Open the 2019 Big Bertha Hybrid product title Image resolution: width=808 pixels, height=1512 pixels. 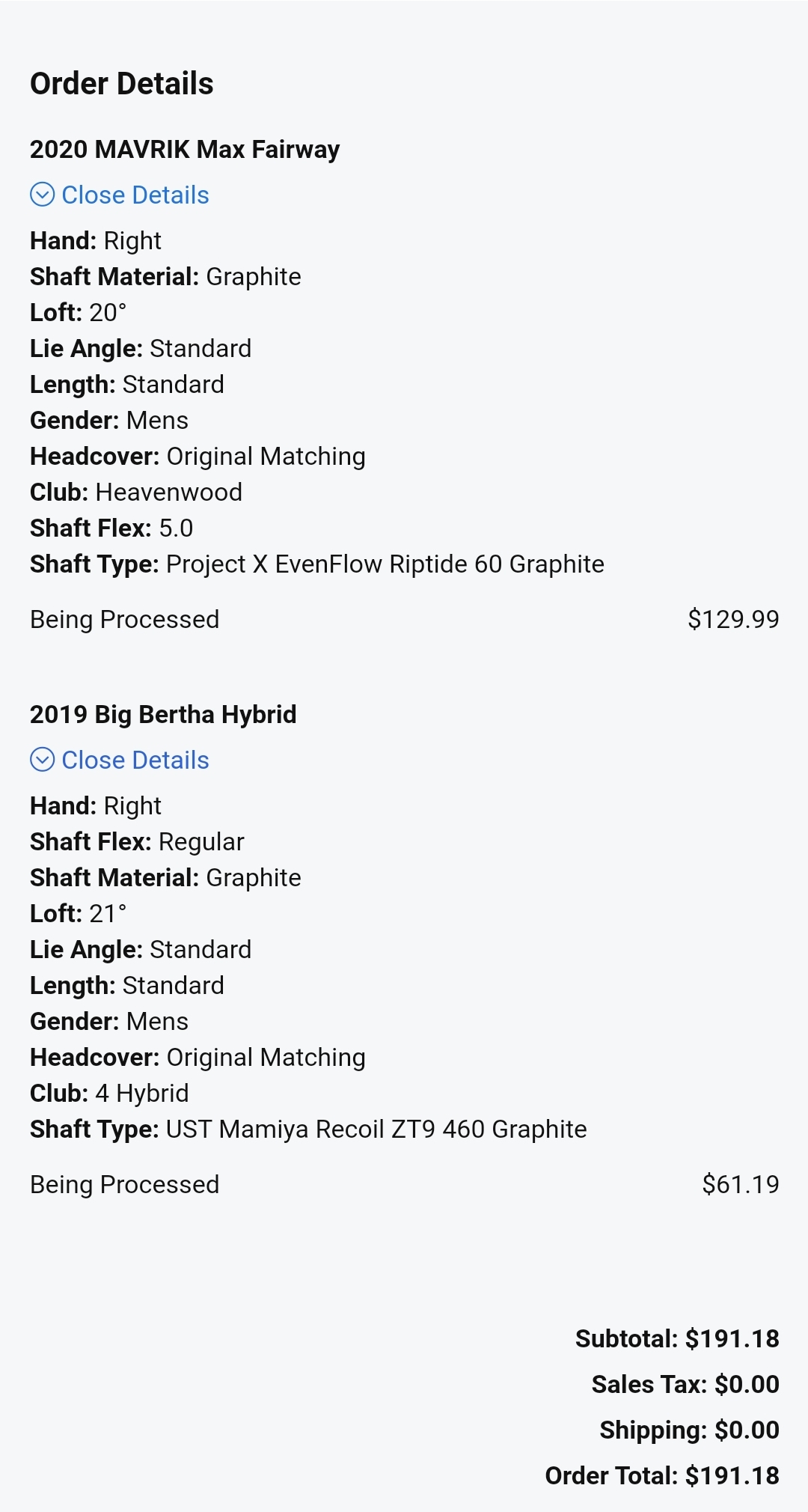163,714
